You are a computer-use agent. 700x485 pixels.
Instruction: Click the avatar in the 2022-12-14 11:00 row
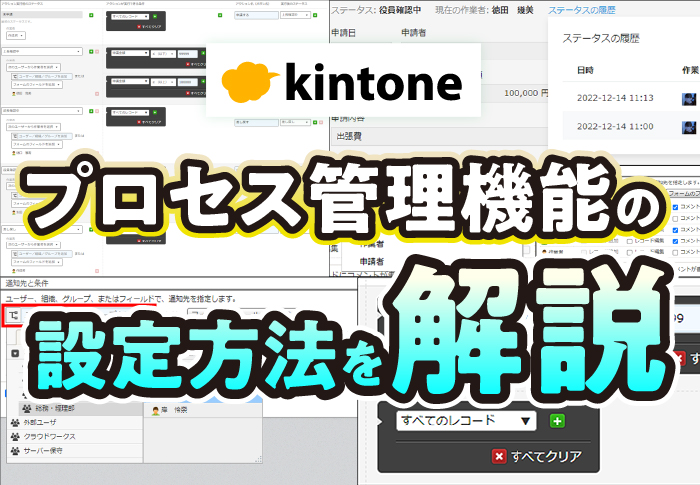pyautogui.click(x=689, y=127)
